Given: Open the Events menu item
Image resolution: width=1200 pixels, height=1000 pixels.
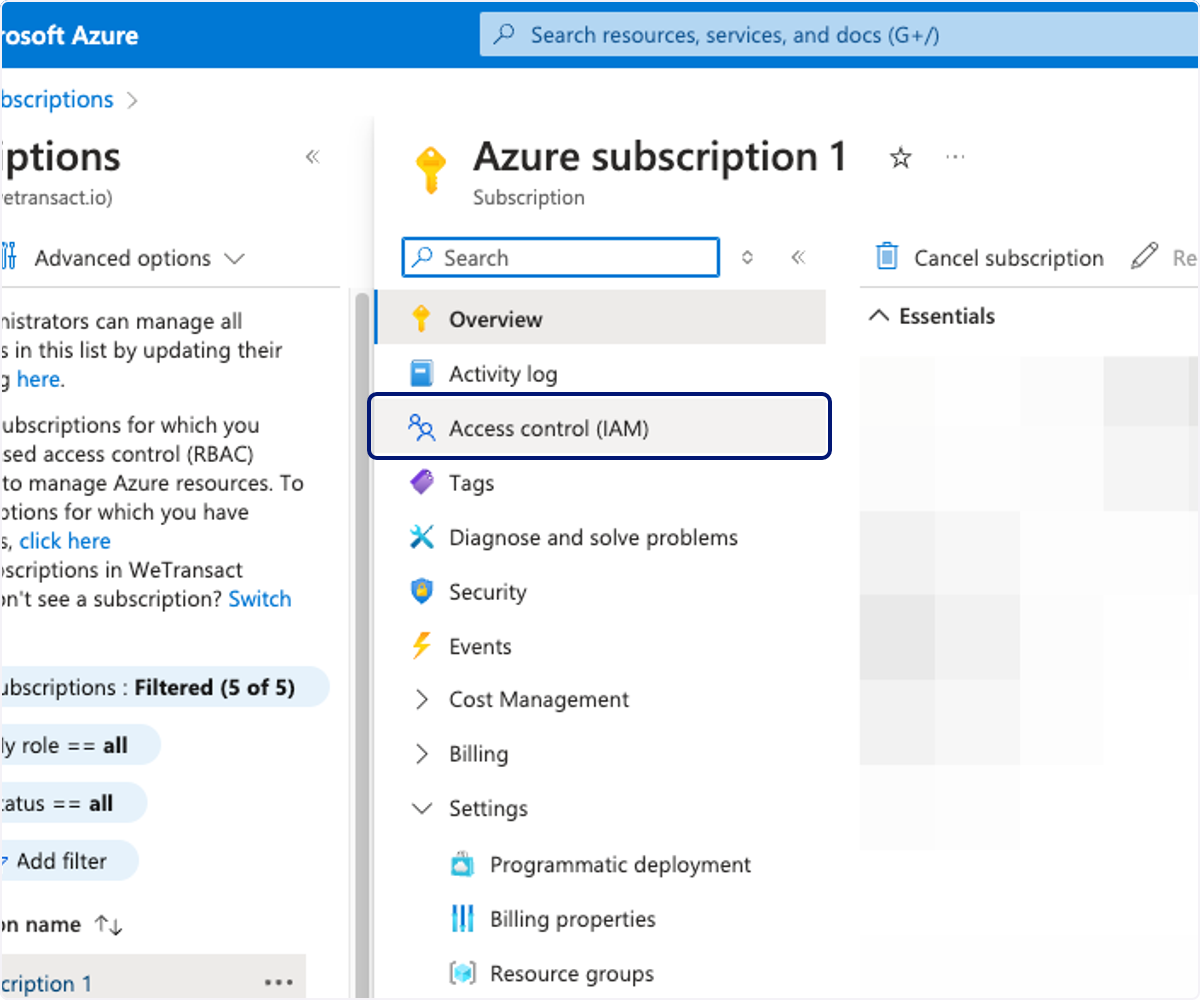Looking at the screenshot, I should pyautogui.click(x=601, y=646).
